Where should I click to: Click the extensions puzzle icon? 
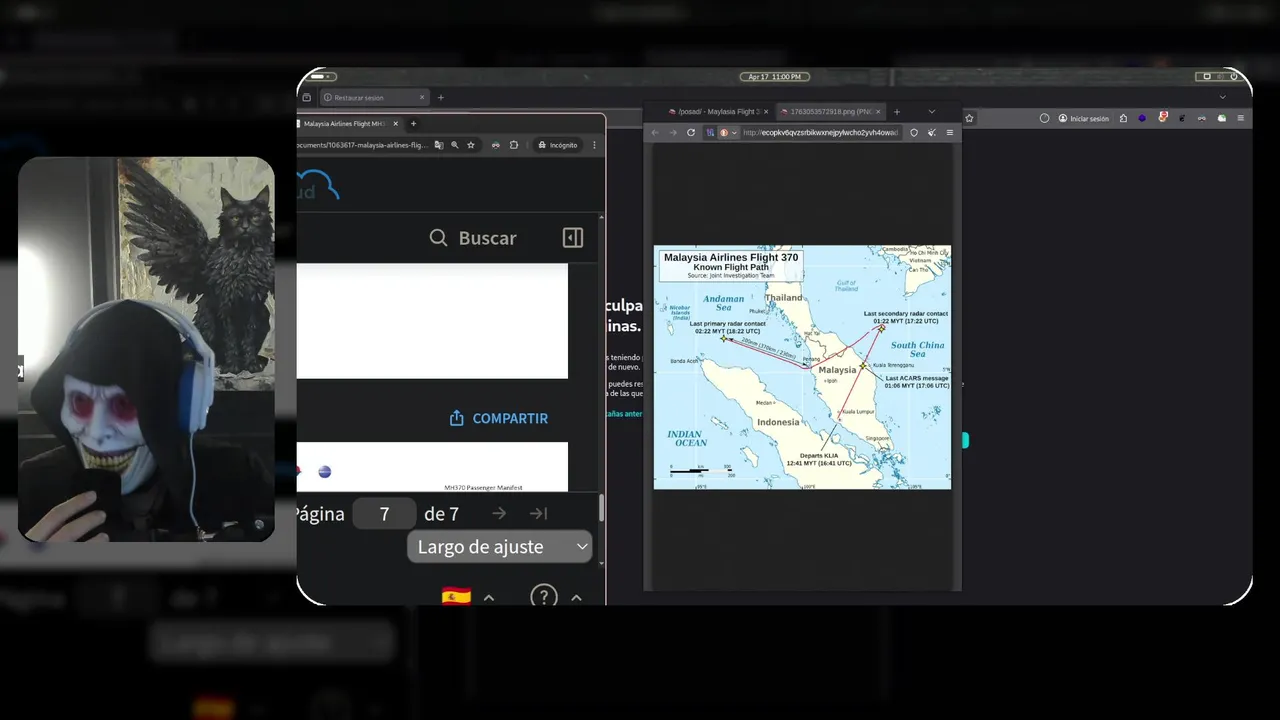coord(514,145)
